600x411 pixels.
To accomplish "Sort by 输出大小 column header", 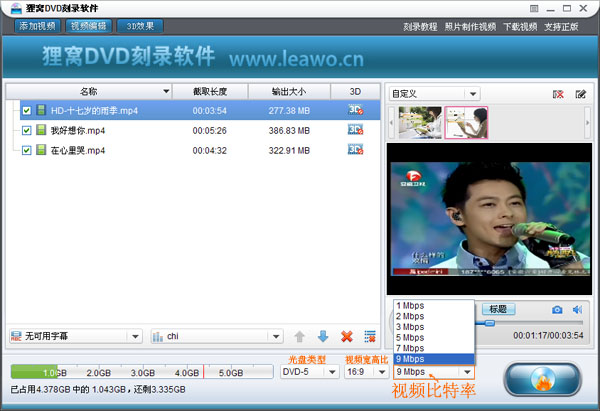I will pos(289,91).
